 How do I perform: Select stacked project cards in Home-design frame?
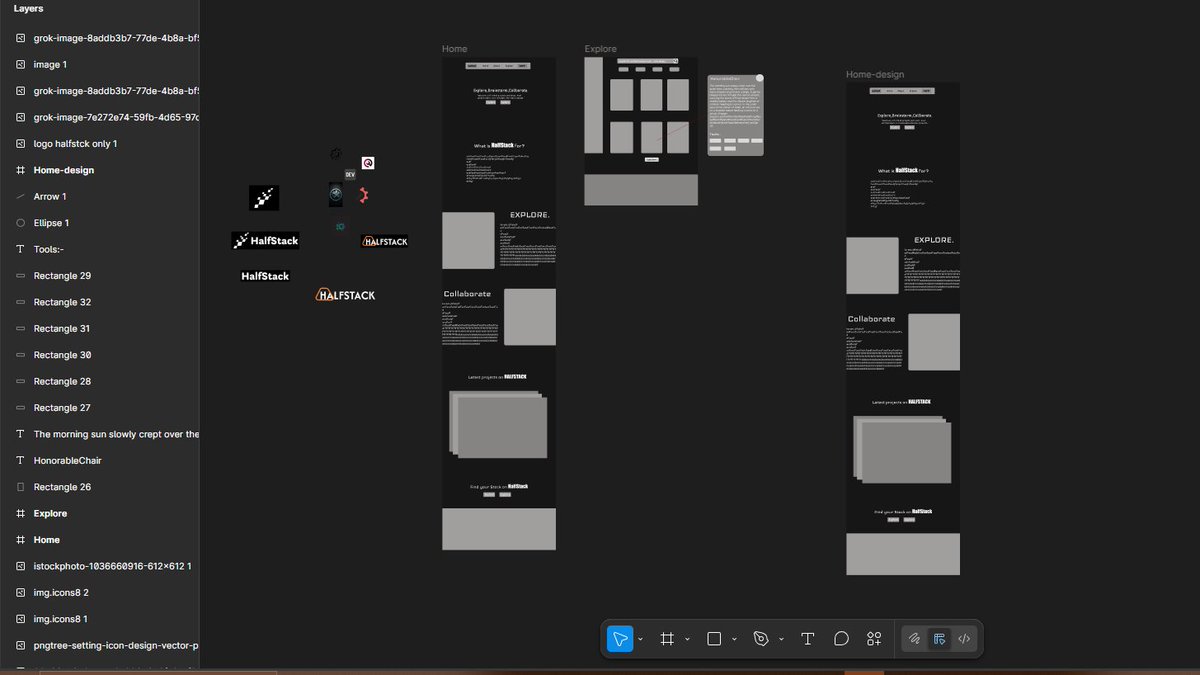pos(902,449)
